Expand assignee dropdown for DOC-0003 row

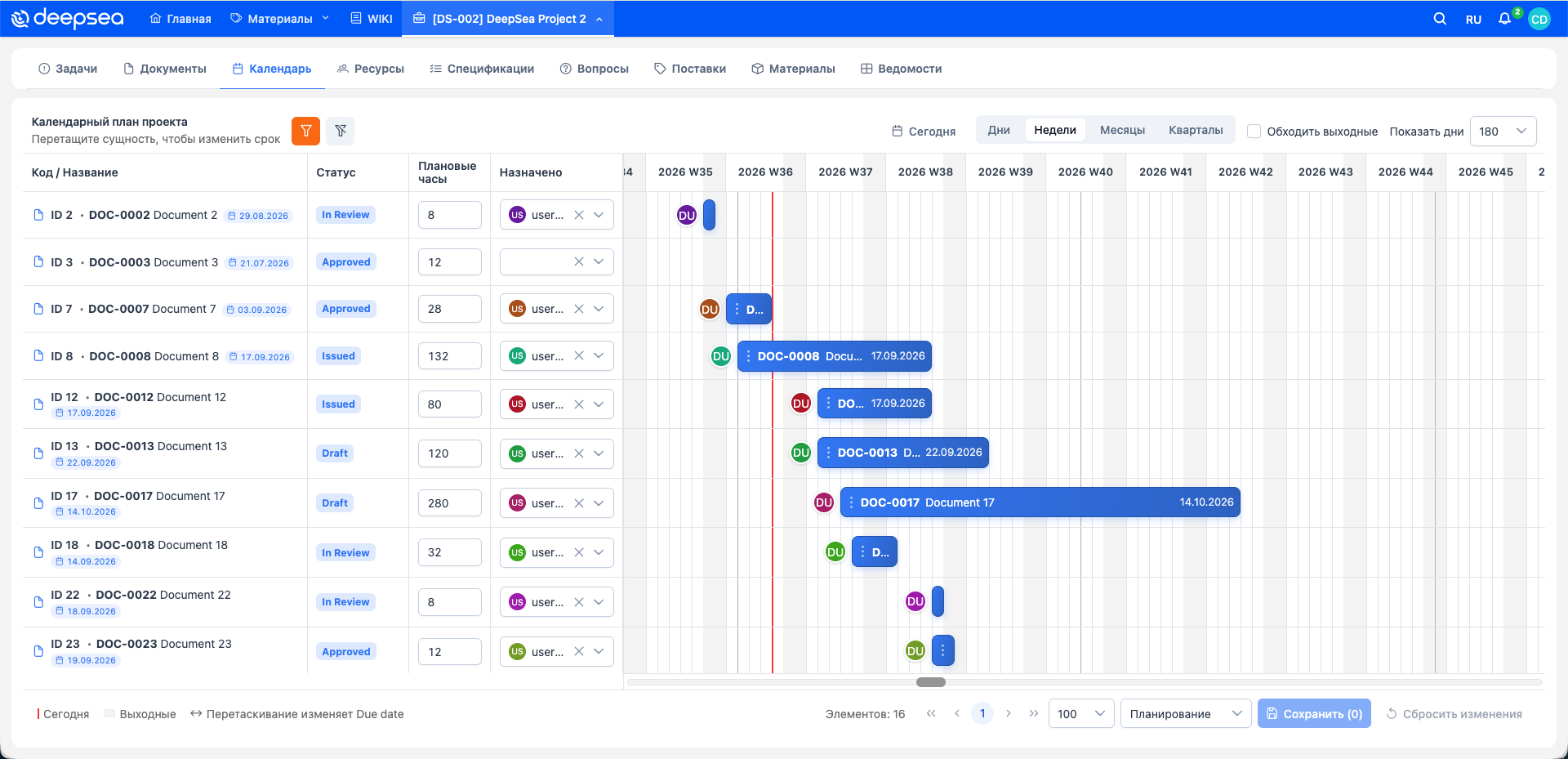click(x=599, y=261)
